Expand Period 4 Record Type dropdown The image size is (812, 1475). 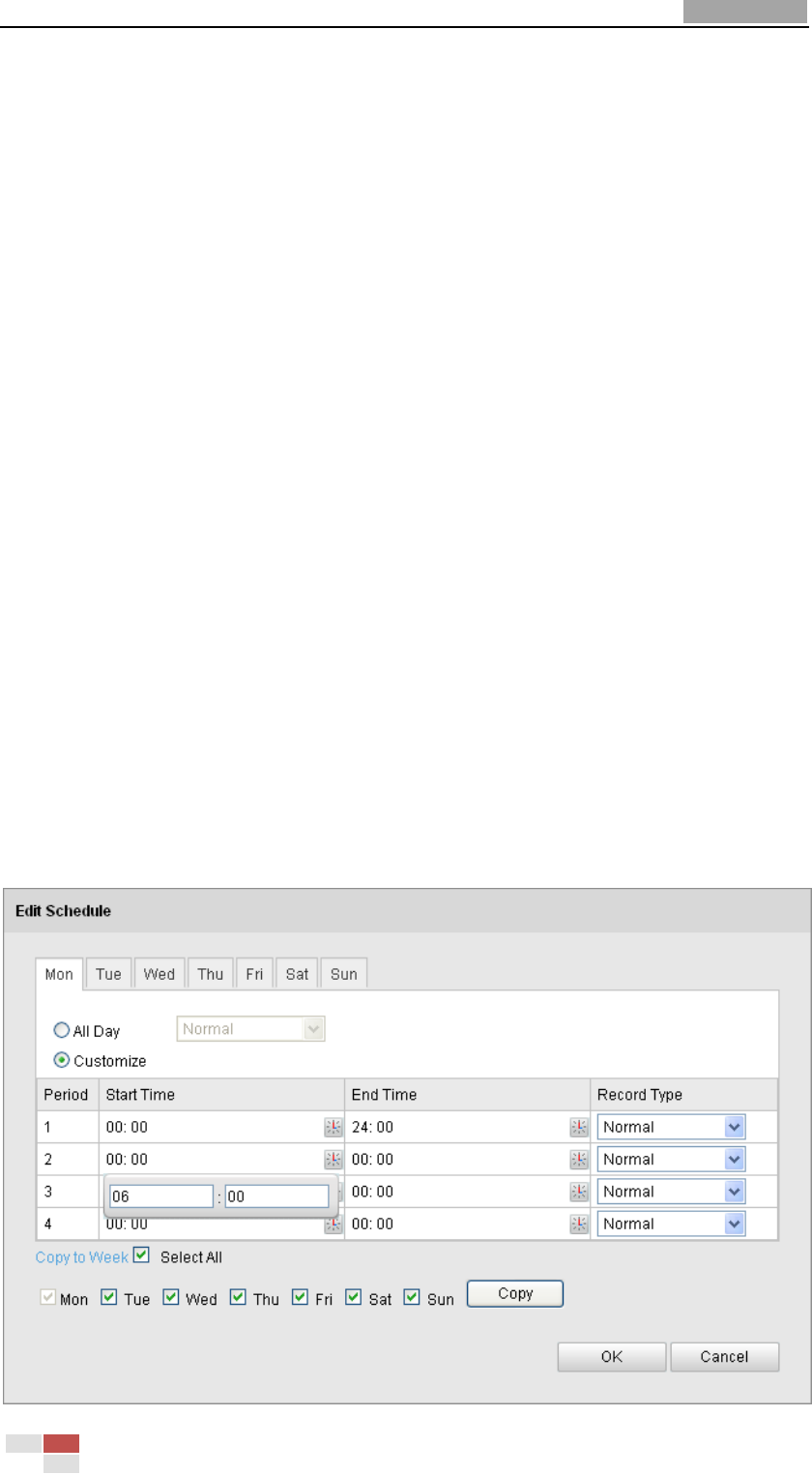tap(671, 1224)
